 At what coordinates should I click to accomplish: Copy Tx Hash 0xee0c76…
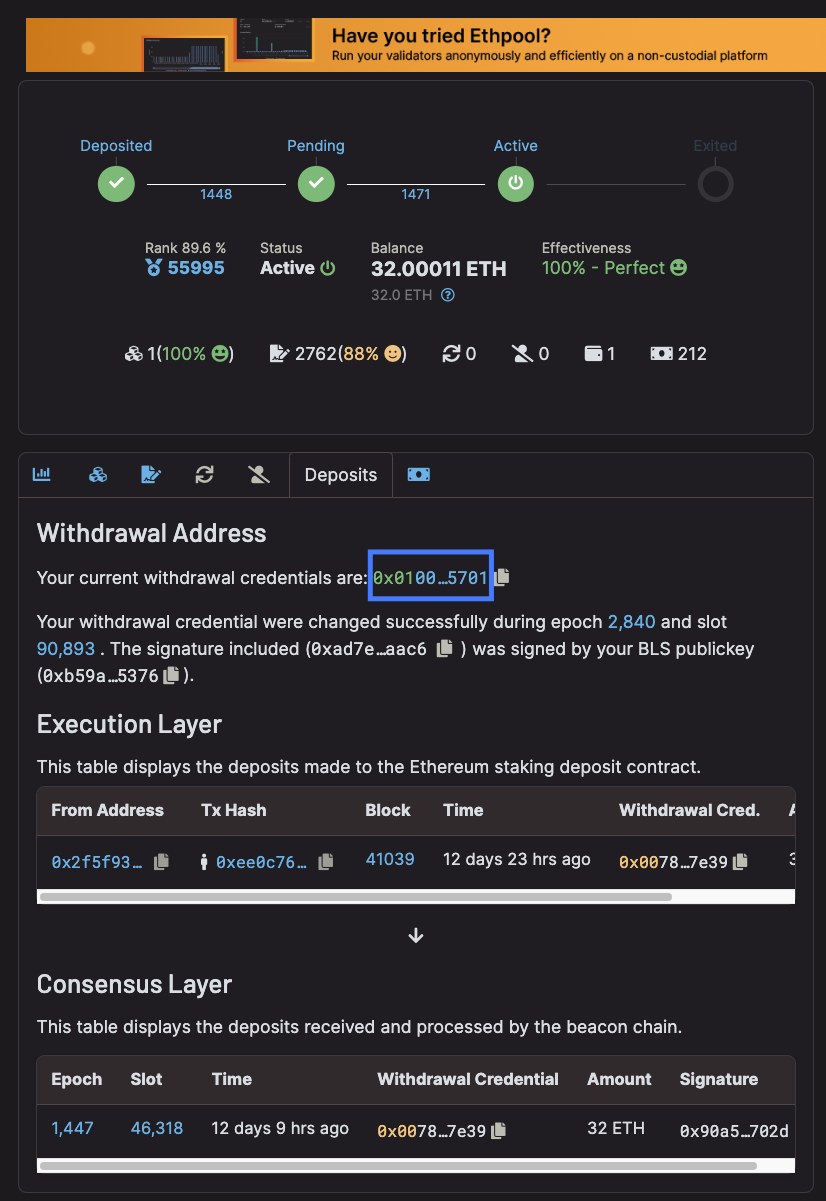pos(325,861)
